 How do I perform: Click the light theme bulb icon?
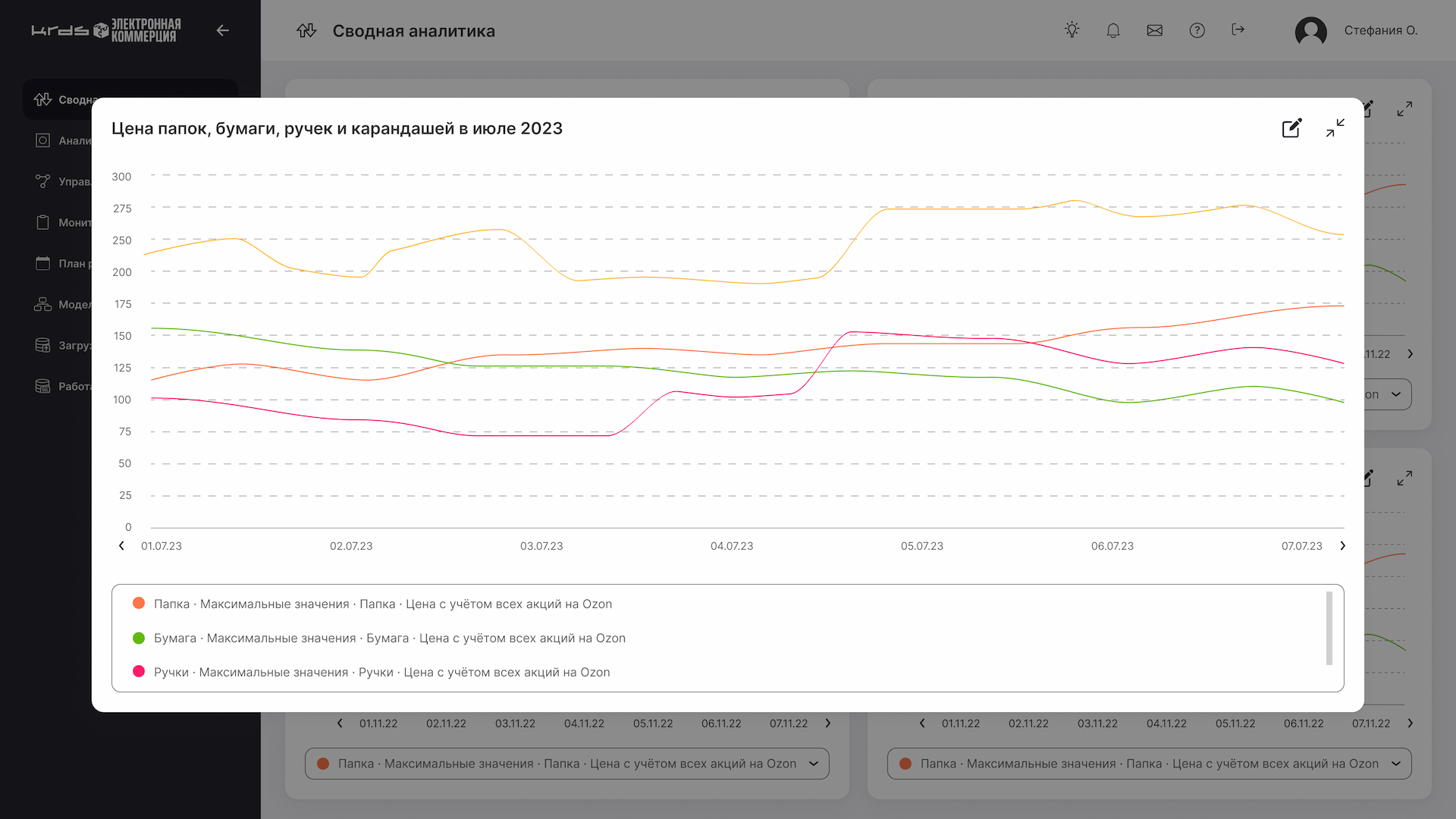[1072, 30]
